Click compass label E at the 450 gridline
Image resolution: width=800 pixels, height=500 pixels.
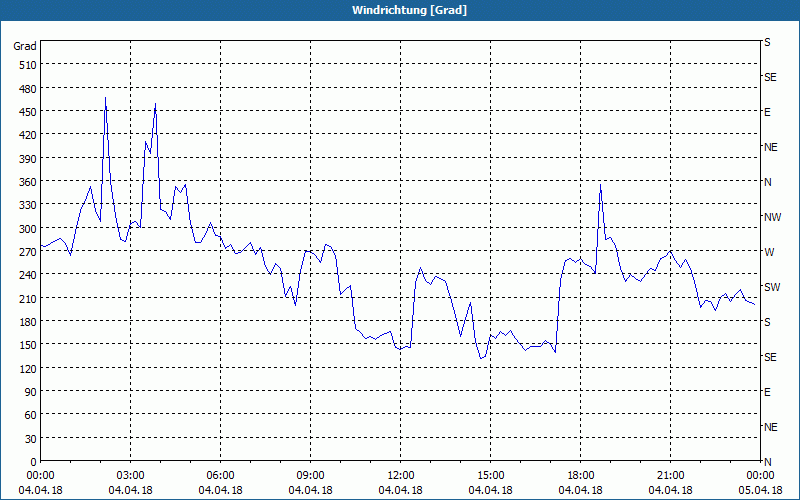(767, 112)
